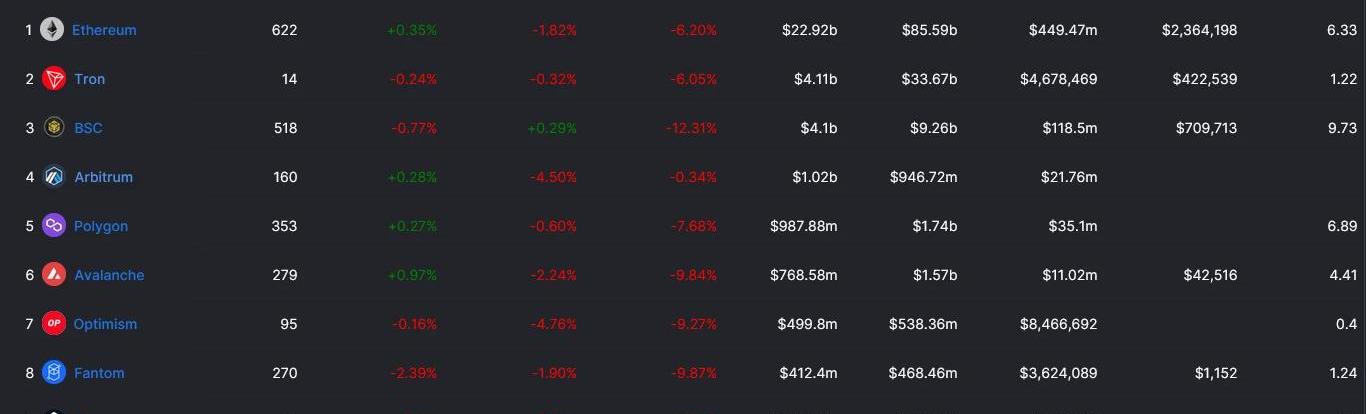Click Ethereum's protocol count 622
The height and width of the screenshot is (414, 1366).
284,30
